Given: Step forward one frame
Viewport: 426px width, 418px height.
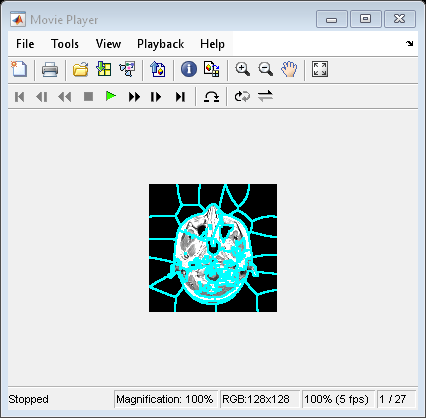Looking at the screenshot, I should pyautogui.click(x=156, y=97).
